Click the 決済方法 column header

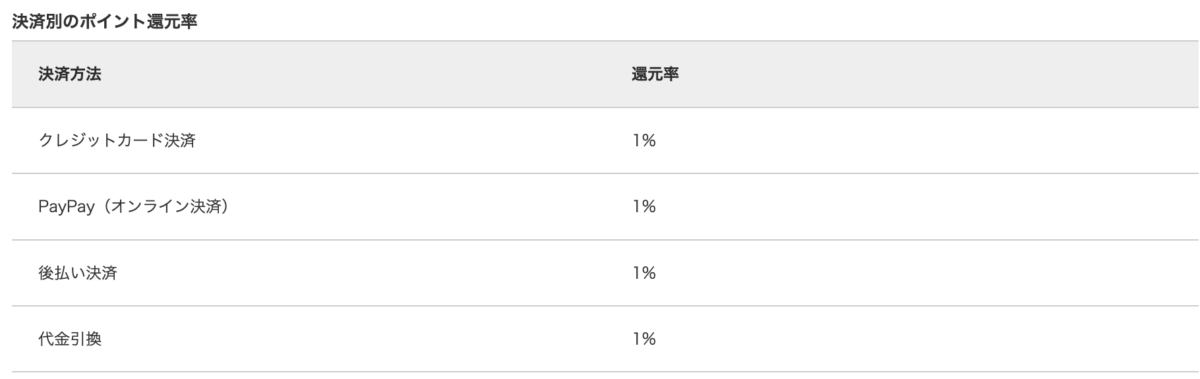pyautogui.click(x=70, y=75)
